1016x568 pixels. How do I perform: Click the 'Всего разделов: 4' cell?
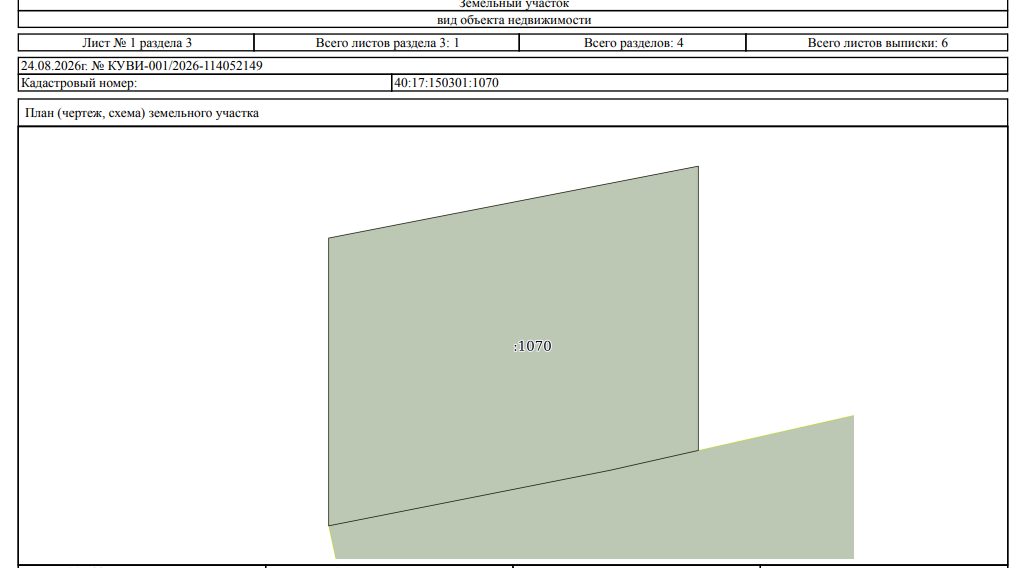[x=633, y=43]
